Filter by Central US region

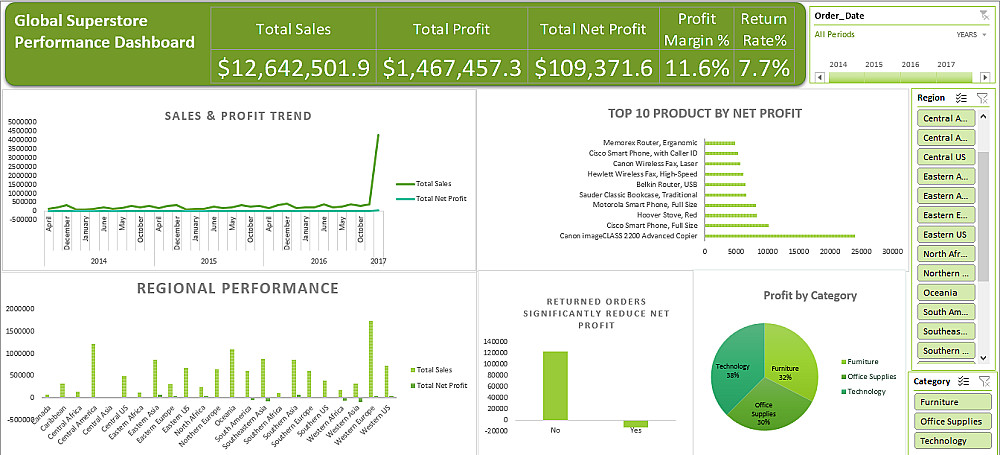point(946,157)
